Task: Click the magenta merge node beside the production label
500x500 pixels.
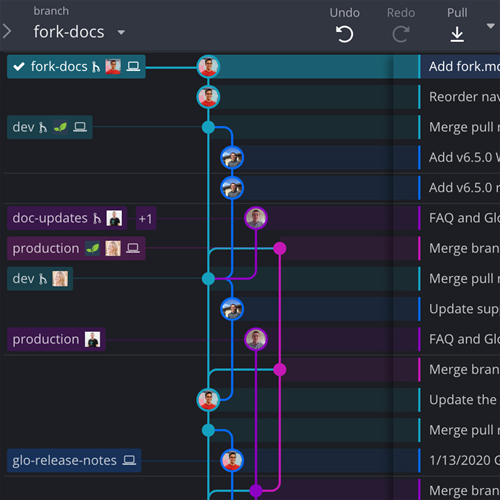Action: tap(280, 248)
